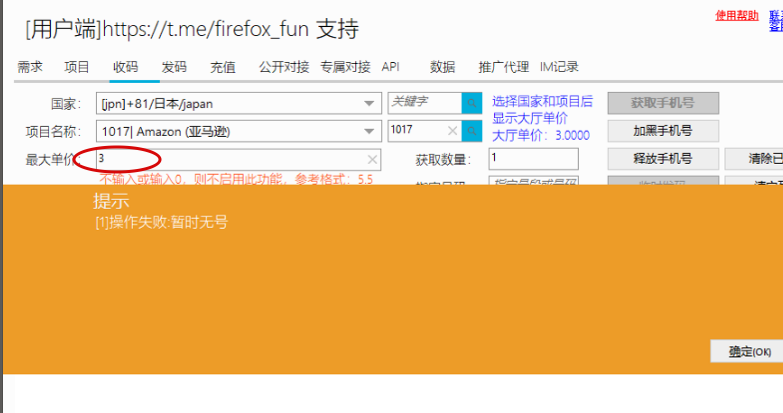Expand the country dropdown showing japan

pos(369,103)
